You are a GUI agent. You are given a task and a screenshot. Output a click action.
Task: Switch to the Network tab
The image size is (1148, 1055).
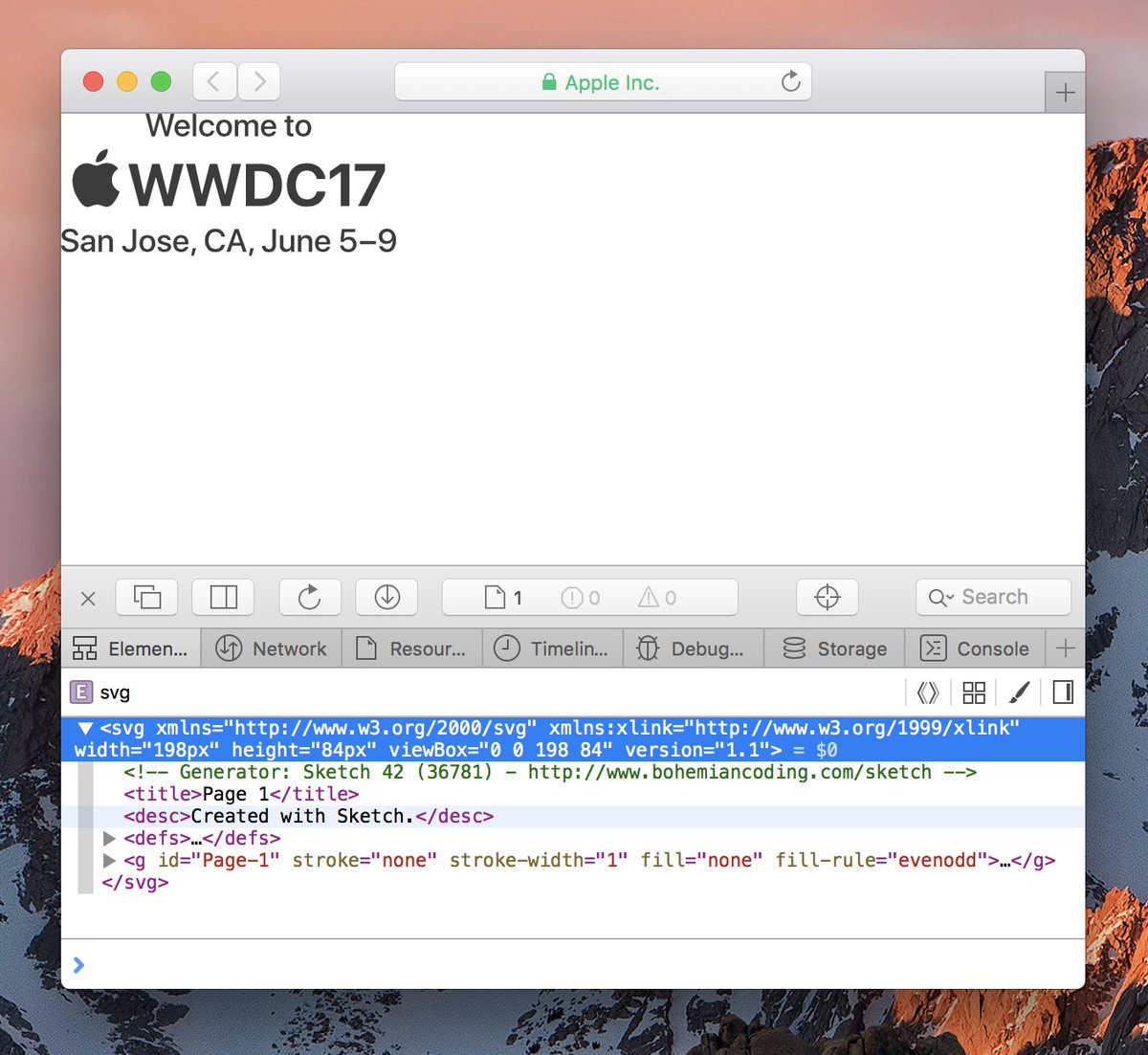pyautogui.click(x=272, y=648)
